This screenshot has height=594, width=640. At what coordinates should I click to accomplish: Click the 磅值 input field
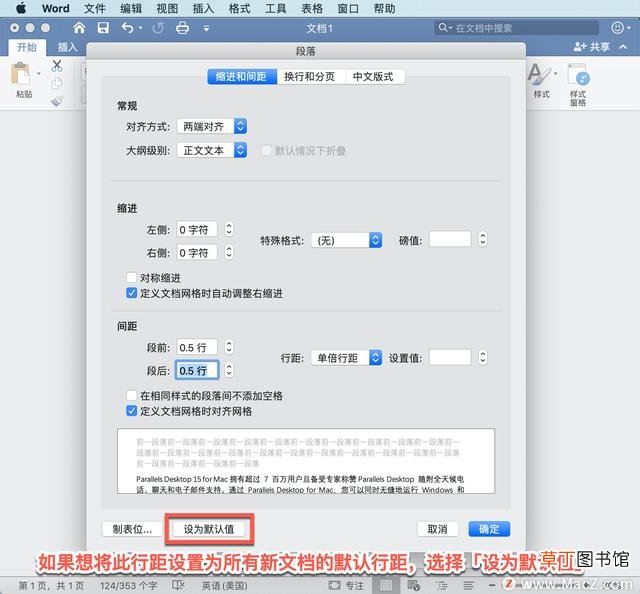tap(450, 239)
